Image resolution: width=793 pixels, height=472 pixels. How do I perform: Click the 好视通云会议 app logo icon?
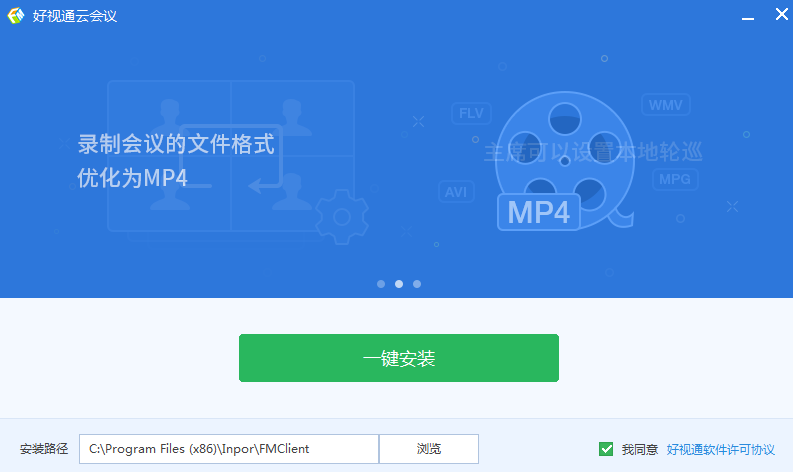click(x=16, y=16)
